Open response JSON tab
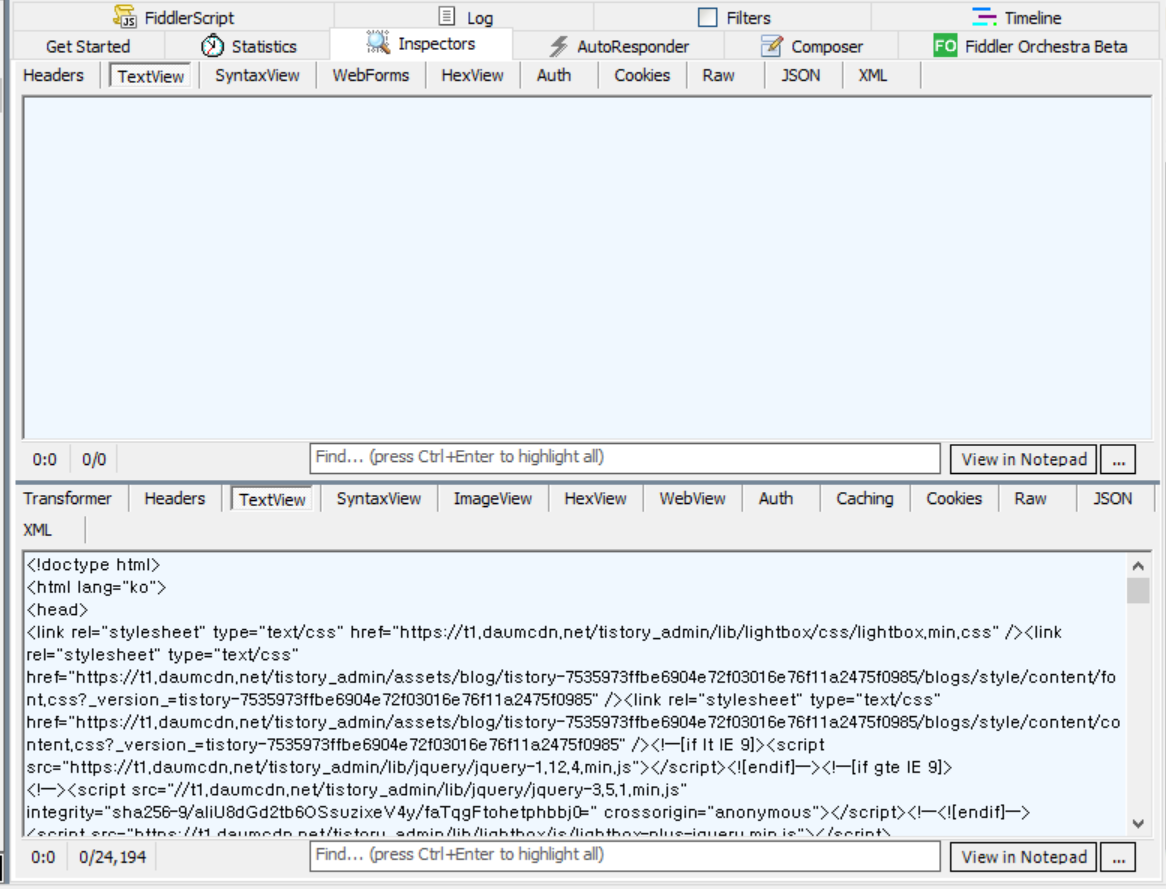This screenshot has height=889, width=1166. click(x=1112, y=498)
